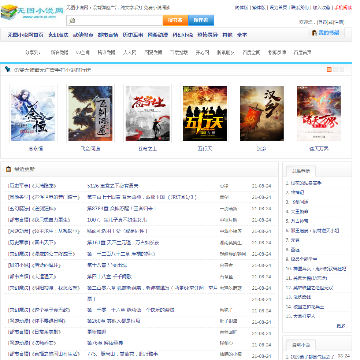Click the blue button next to orange search button
This screenshot has width=360, height=360.
pyautogui.click(x=201, y=20)
